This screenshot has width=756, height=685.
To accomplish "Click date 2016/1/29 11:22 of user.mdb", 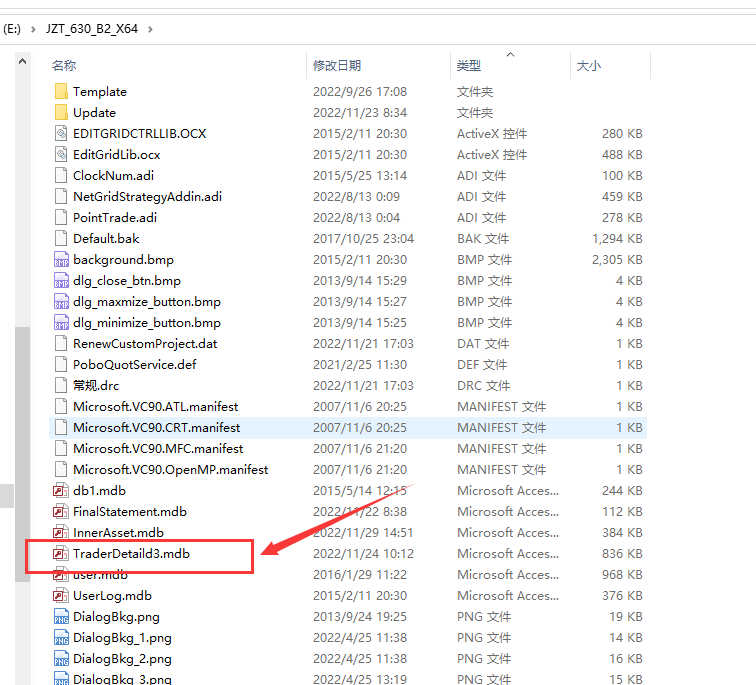I will point(360,575).
